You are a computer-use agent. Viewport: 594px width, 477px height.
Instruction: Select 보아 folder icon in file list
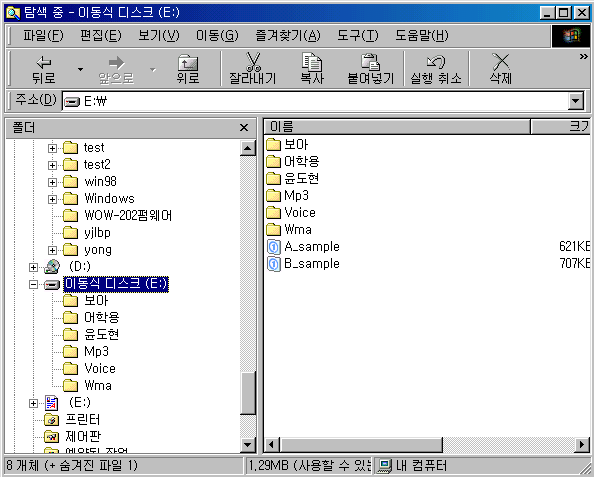[273, 145]
